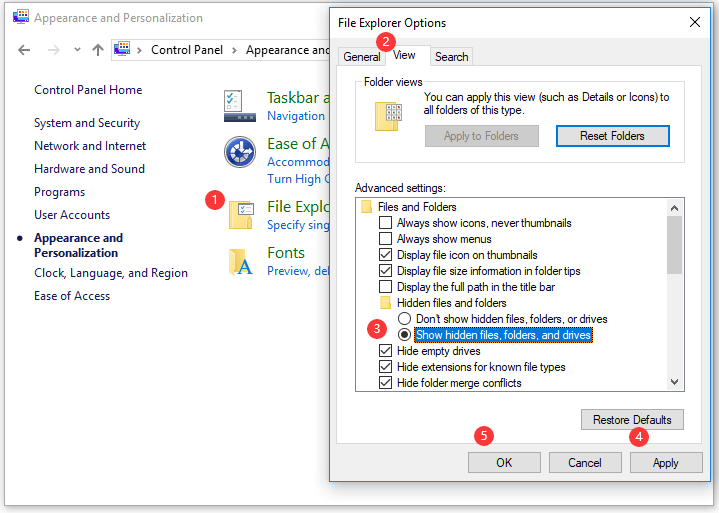Click the Accommodate link
The image size is (719, 513).
[x=298, y=162]
